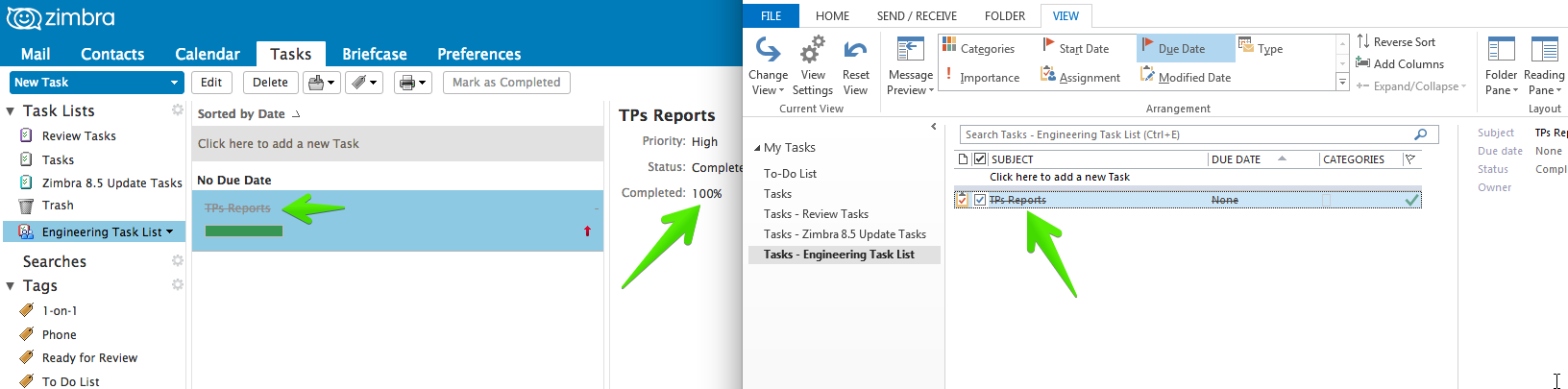Viewport: 1568px width, 389px height.
Task: Open Preferences tab in Zimbra
Action: tap(478, 54)
